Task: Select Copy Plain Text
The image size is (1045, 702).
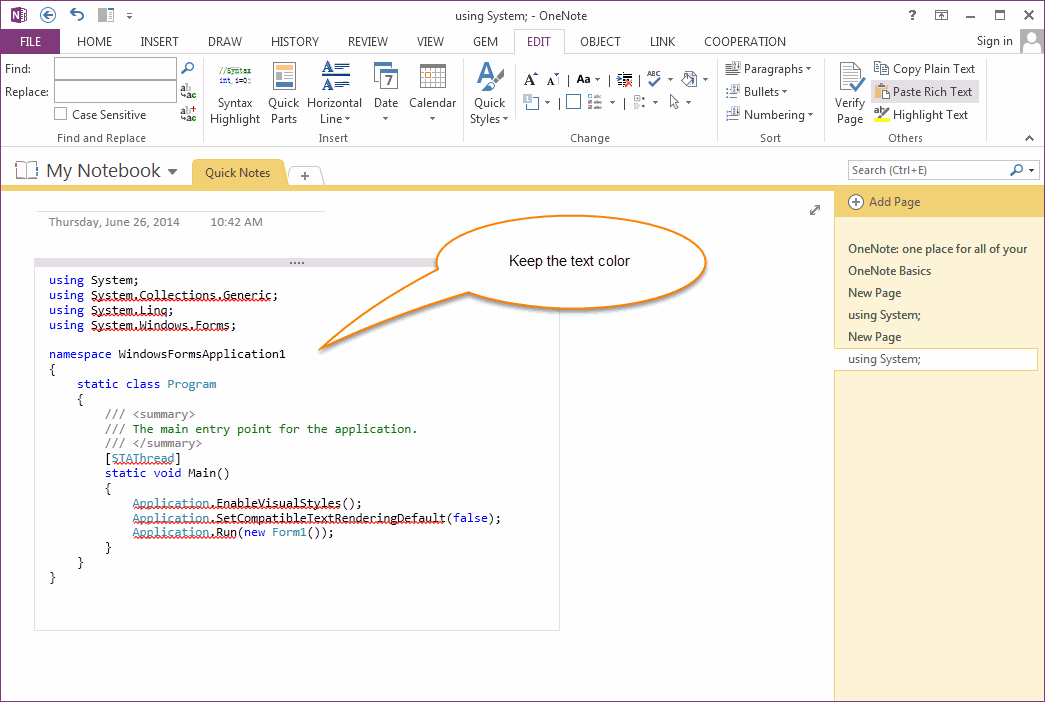Action: pos(923,68)
